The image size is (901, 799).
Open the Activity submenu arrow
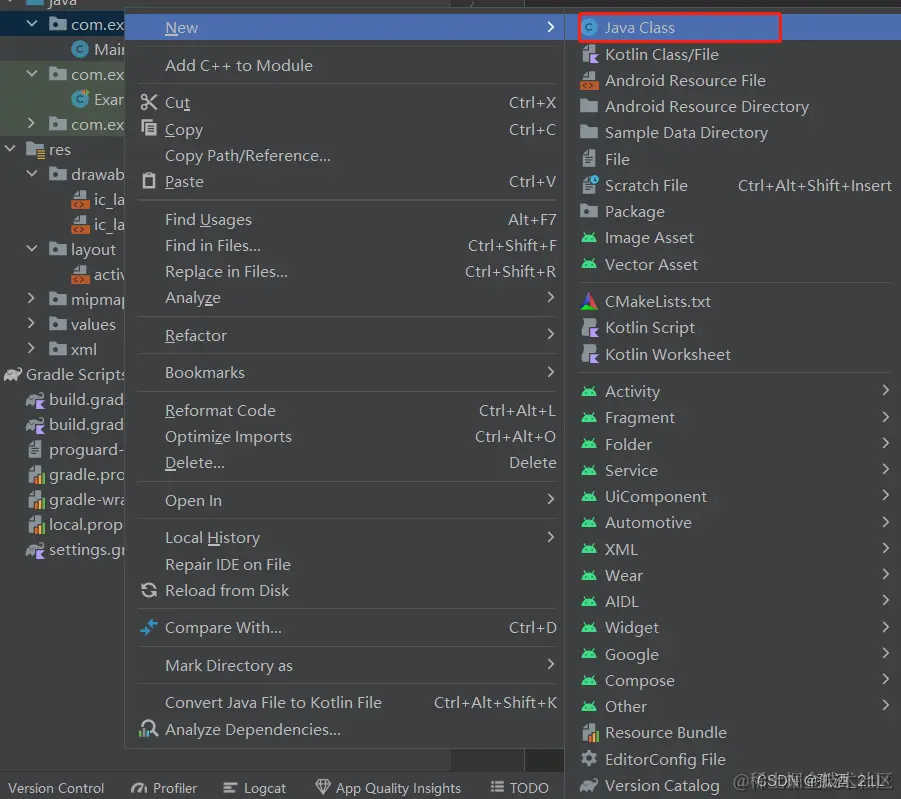coord(885,390)
